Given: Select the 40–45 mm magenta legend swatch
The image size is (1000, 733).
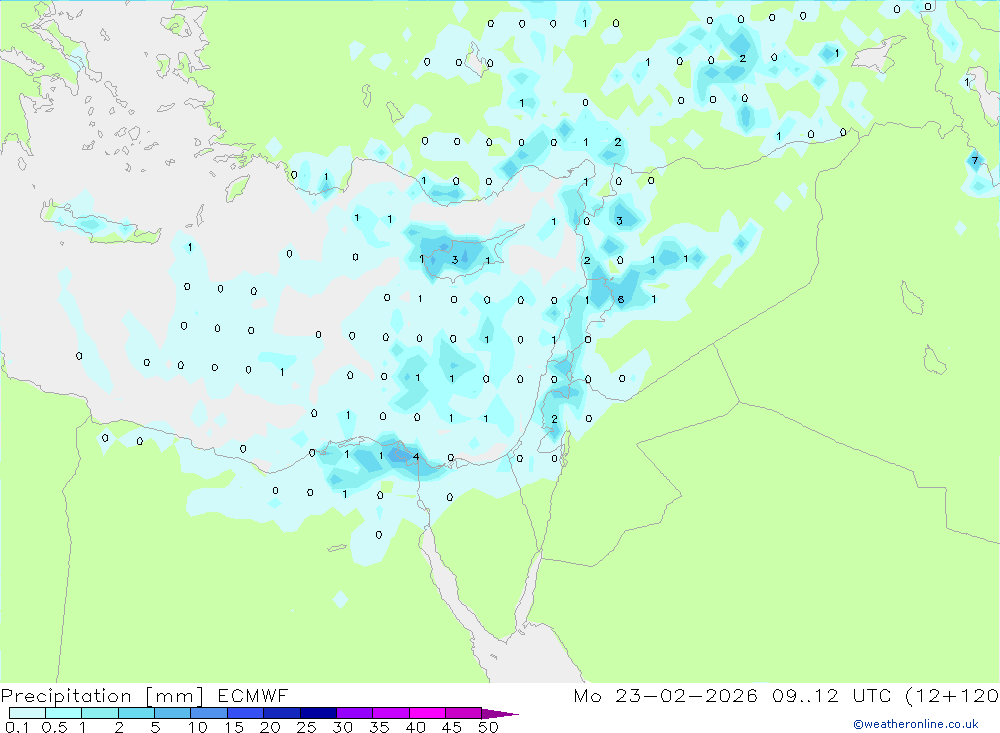Looking at the screenshot, I should tap(427, 713).
